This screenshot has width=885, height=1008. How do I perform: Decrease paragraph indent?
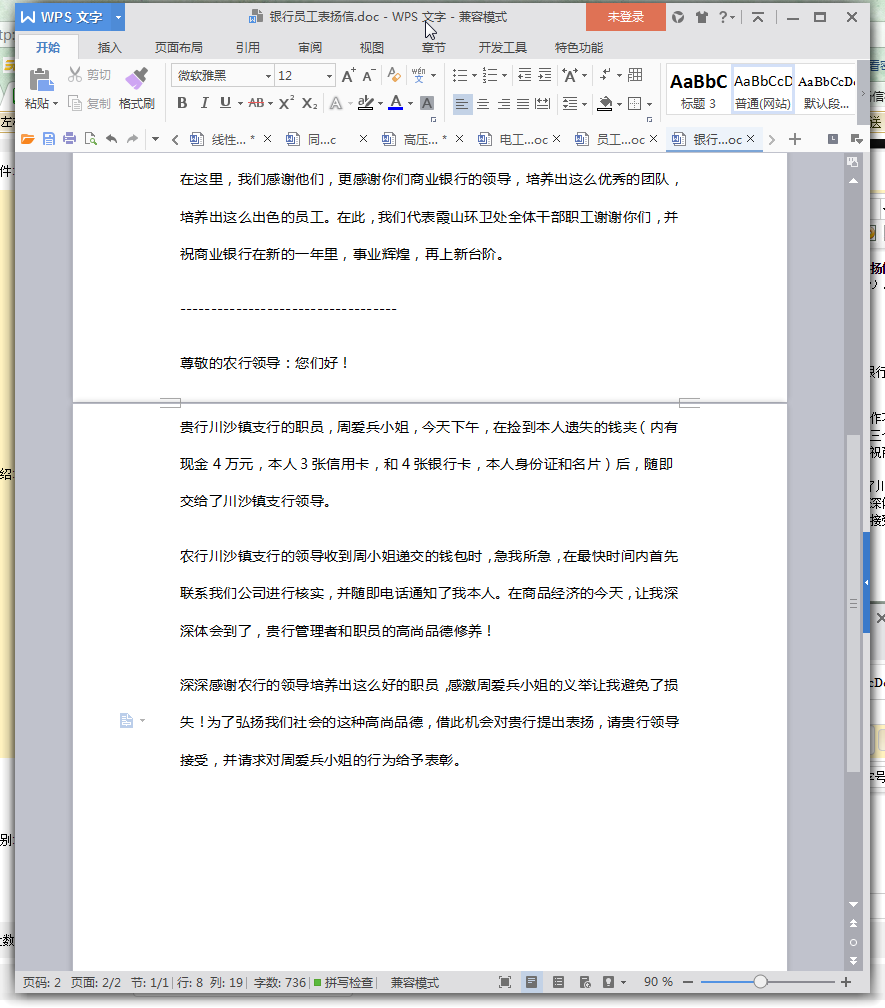pos(524,75)
